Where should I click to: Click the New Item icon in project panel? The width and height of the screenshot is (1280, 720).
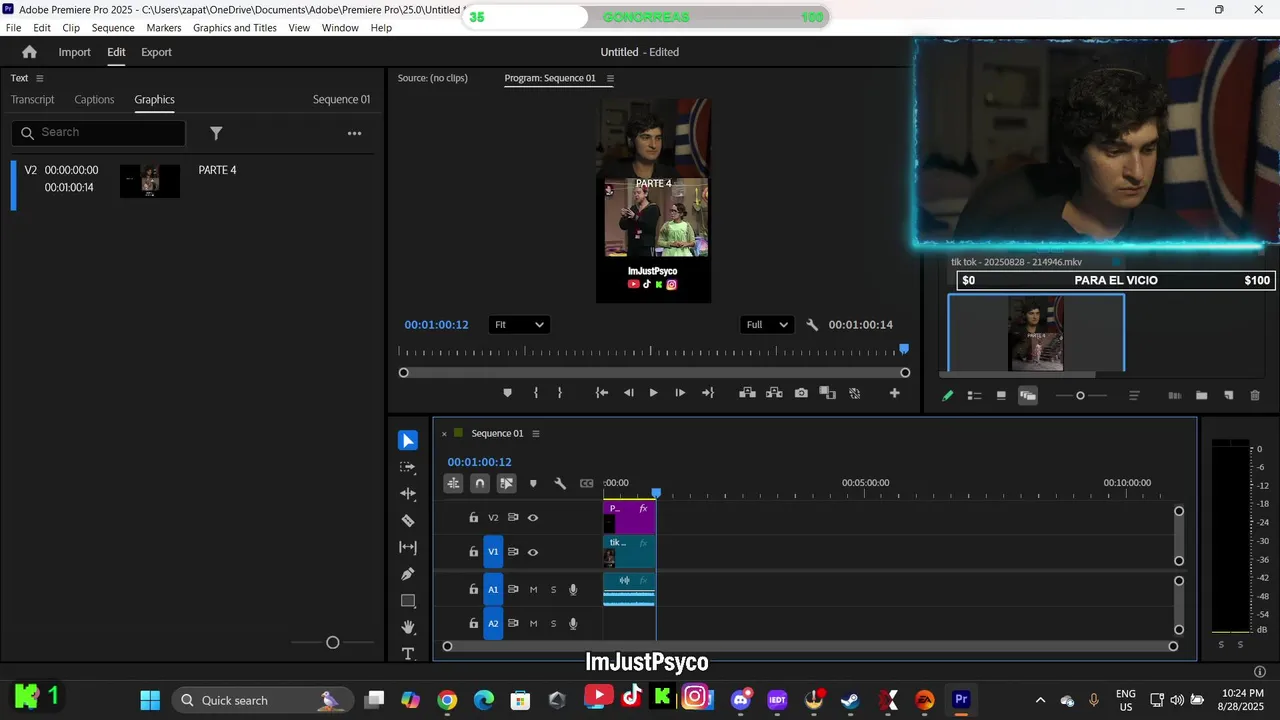[1229, 396]
